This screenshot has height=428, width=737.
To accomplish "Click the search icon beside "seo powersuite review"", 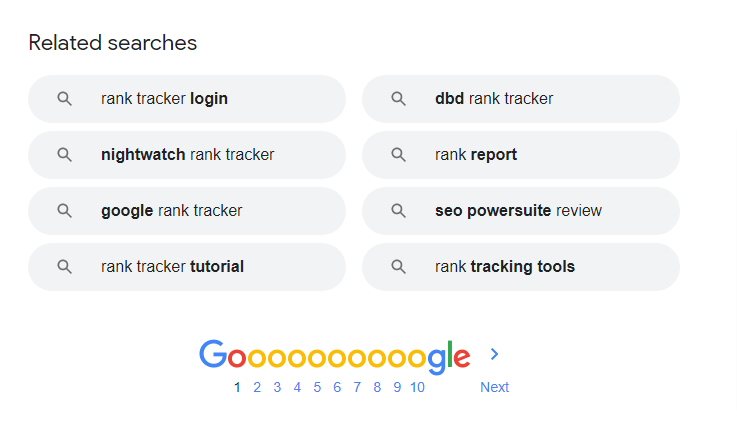I will [x=399, y=211].
